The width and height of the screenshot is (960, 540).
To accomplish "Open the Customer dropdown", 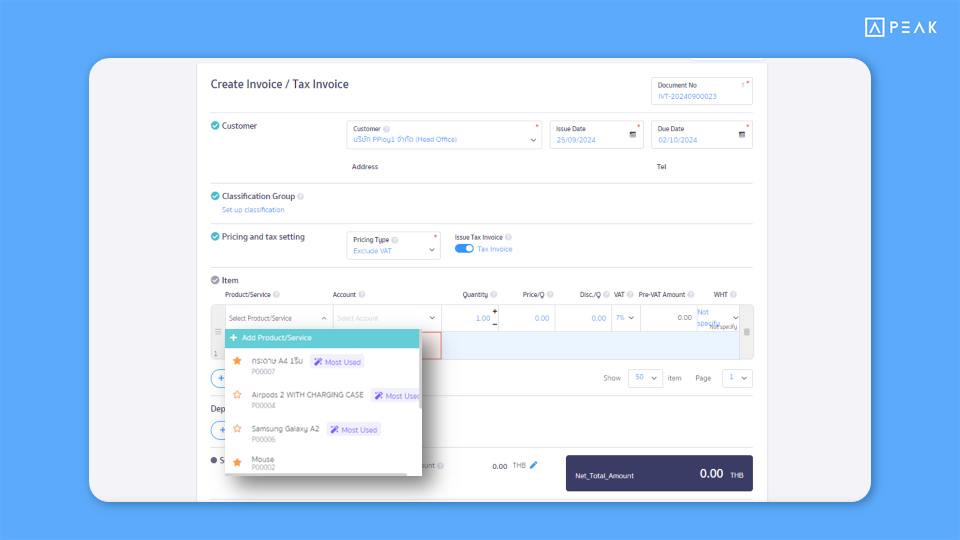I will pos(444,135).
